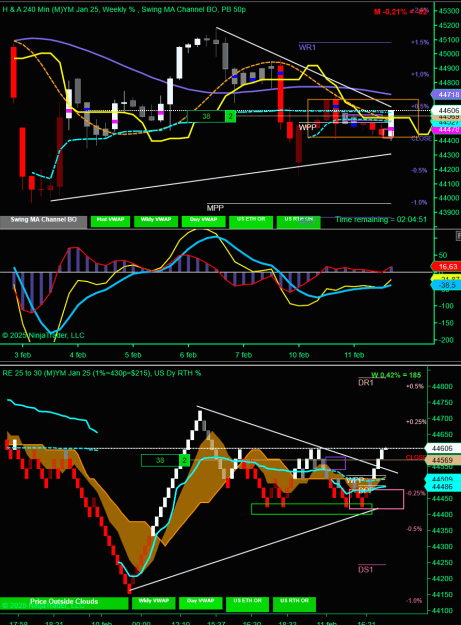Click the '3 feb' date label
Viewport: 461px width, 625px height.
(x=22, y=355)
